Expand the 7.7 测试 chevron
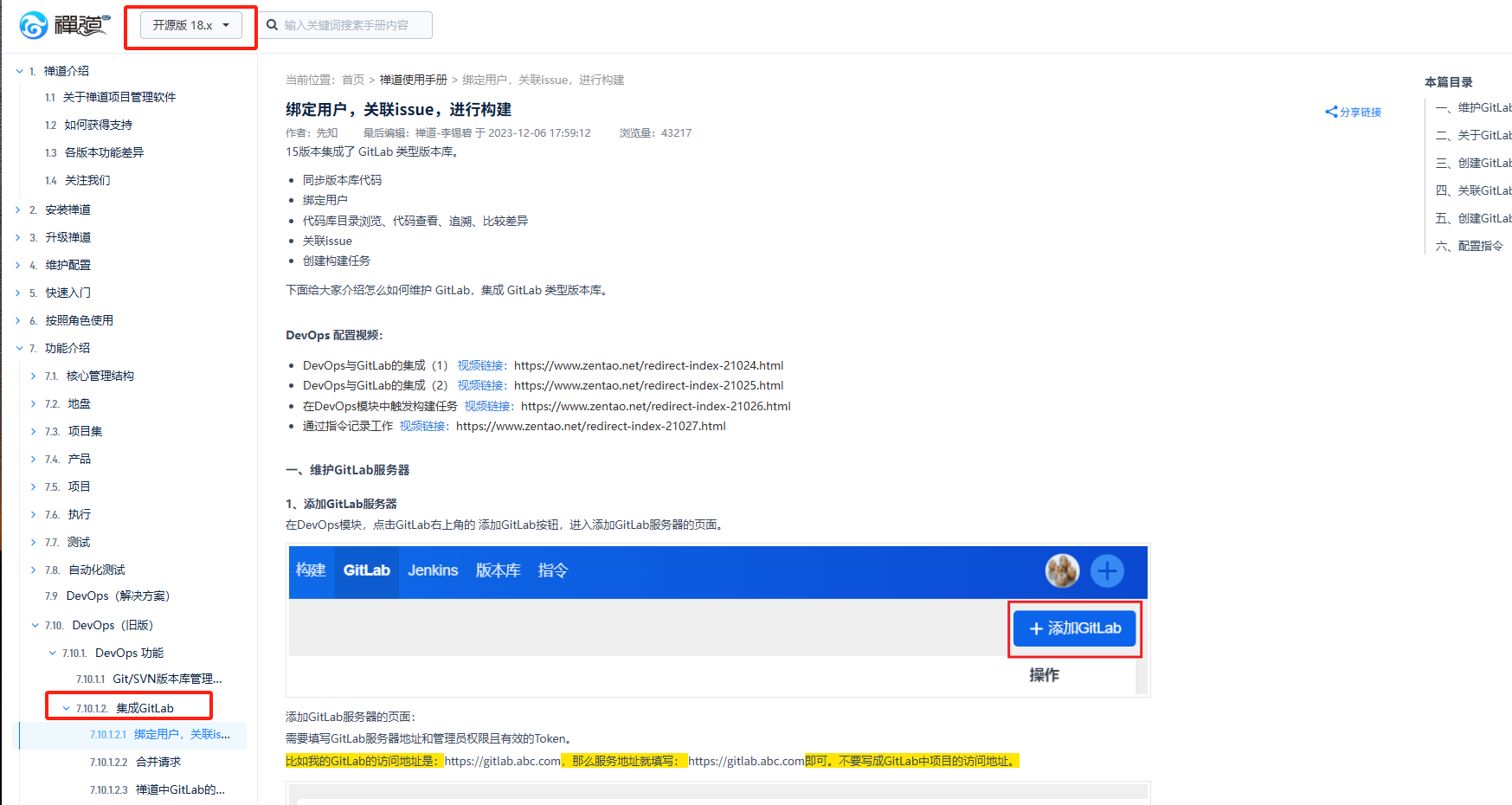 click(x=35, y=542)
